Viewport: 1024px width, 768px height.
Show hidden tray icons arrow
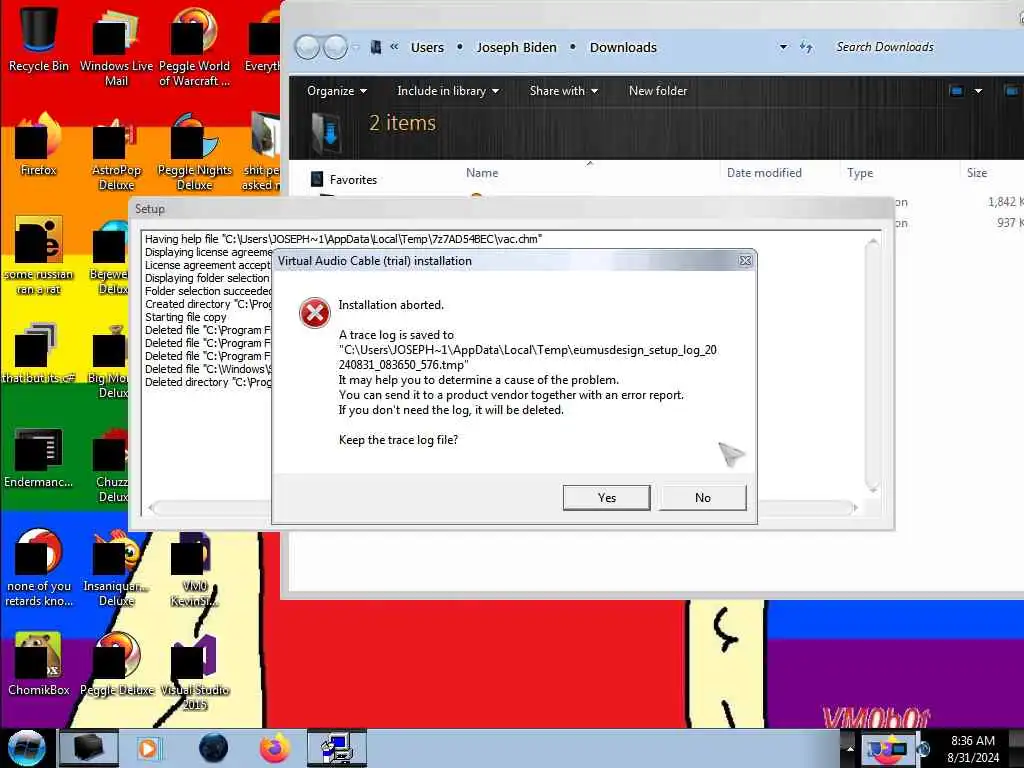[x=850, y=748]
